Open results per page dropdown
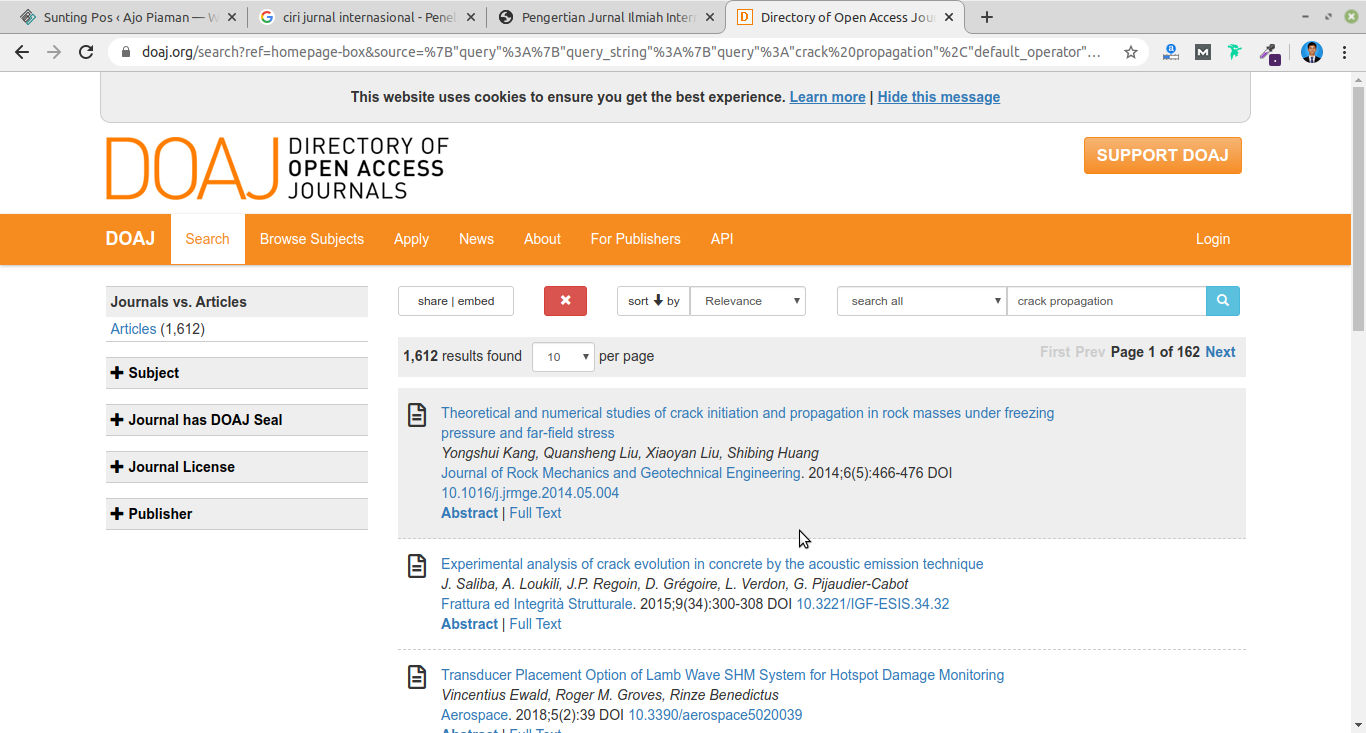 pyautogui.click(x=563, y=357)
